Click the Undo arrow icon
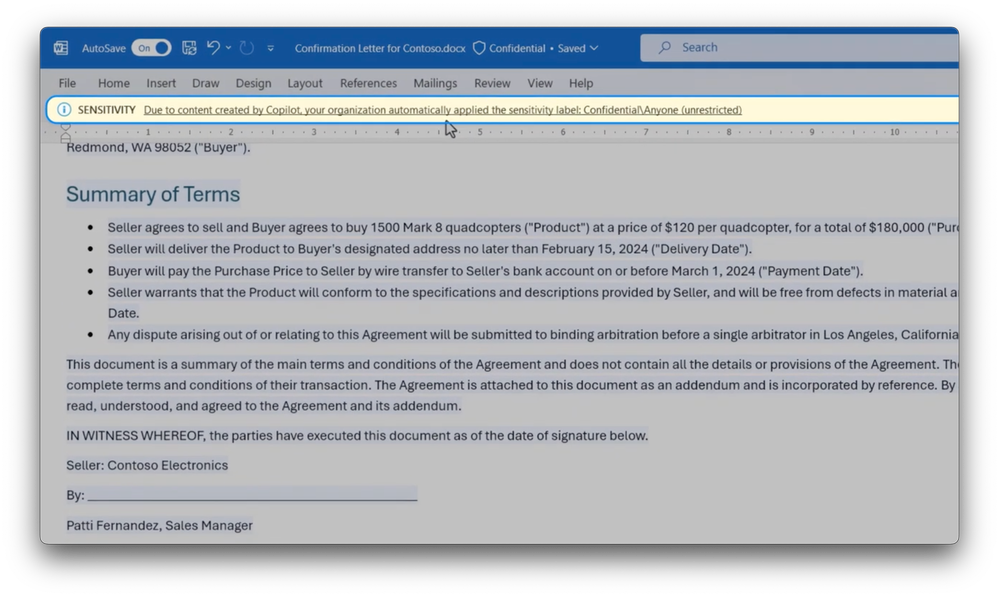Image resolution: width=999 pixels, height=597 pixels. tap(213, 48)
